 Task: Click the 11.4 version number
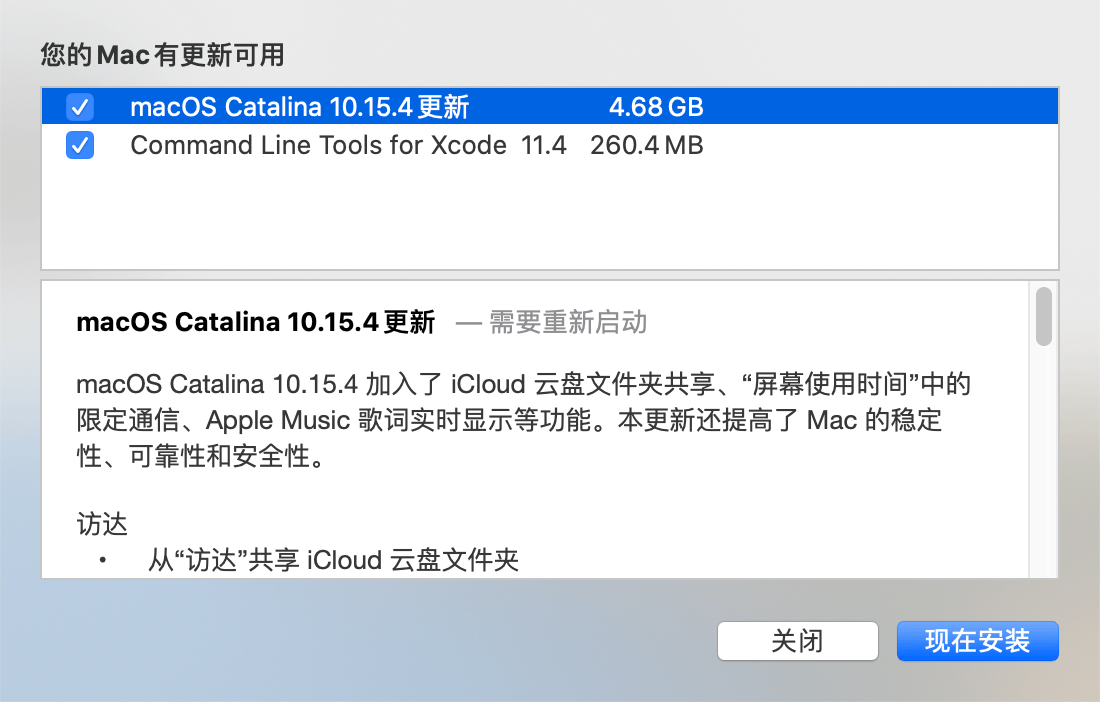pyautogui.click(x=544, y=146)
